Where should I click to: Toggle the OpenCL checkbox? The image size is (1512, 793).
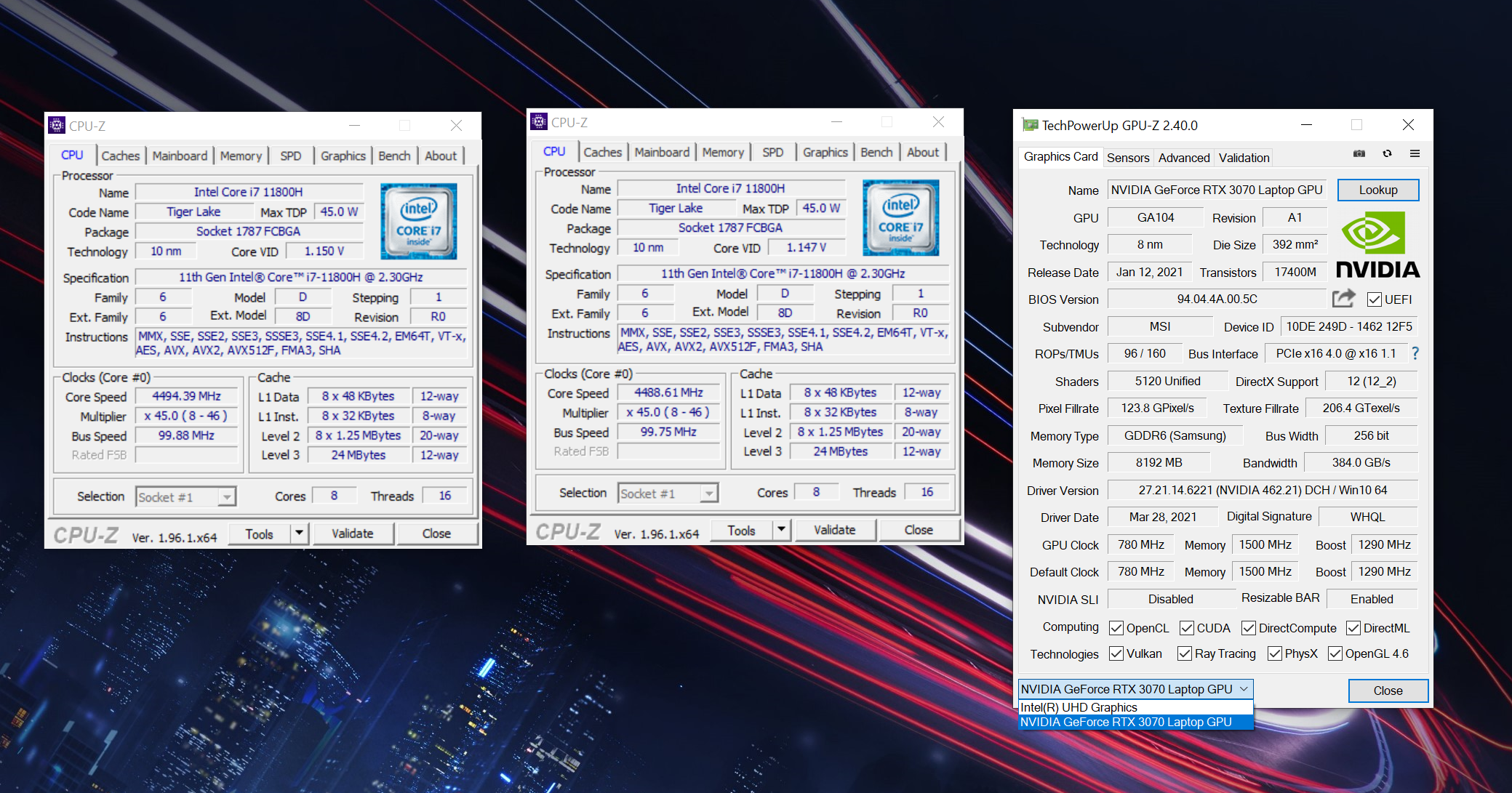(x=1116, y=628)
